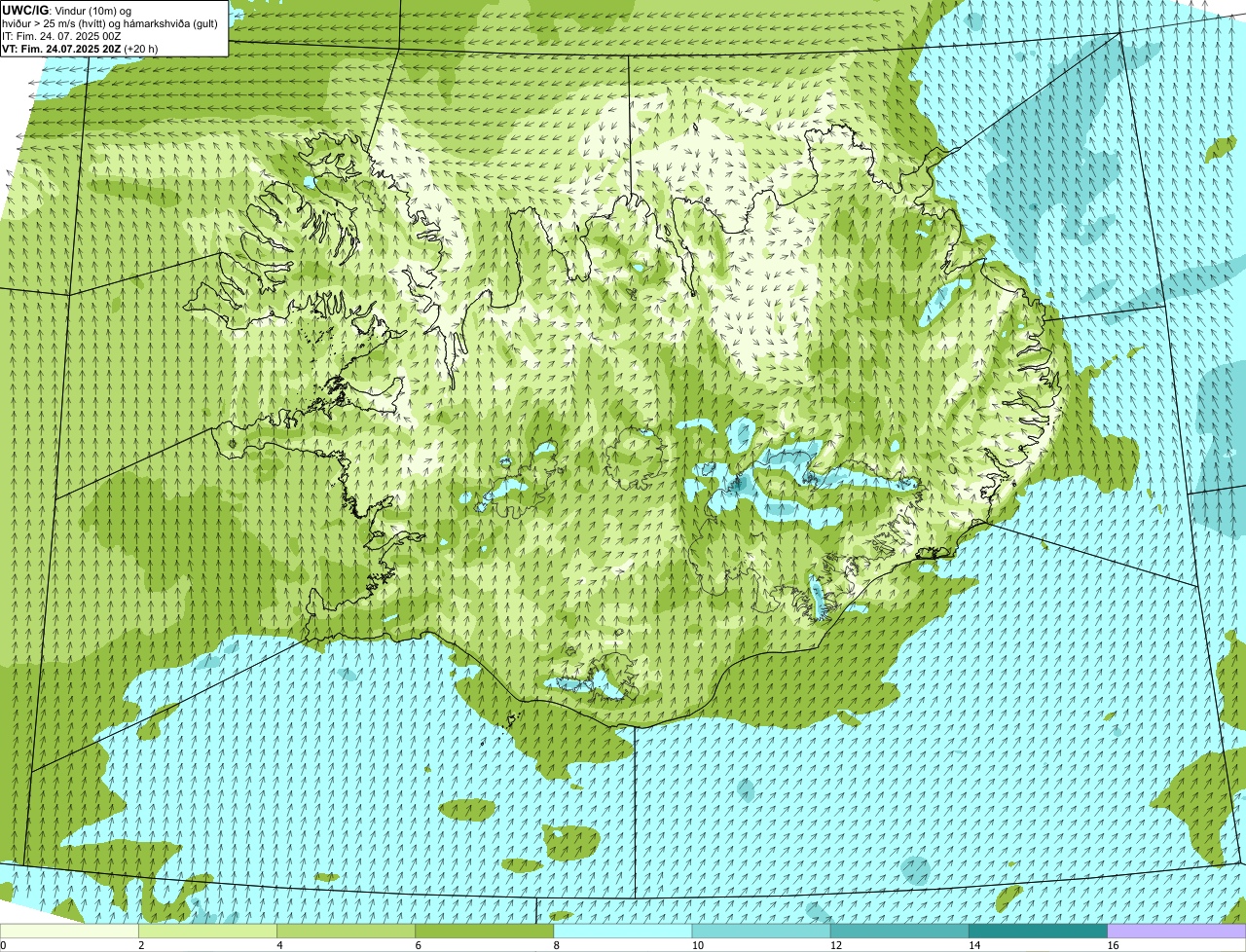
Task: Click the scale label '14'
Action: (x=973, y=945)
